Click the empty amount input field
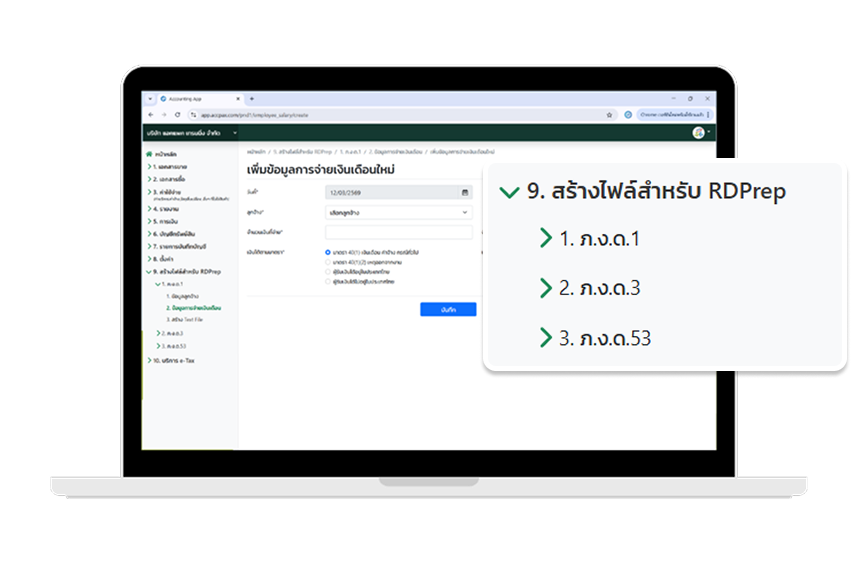The width and height of the screenshot is (858, 571). (x=398, y=232)
